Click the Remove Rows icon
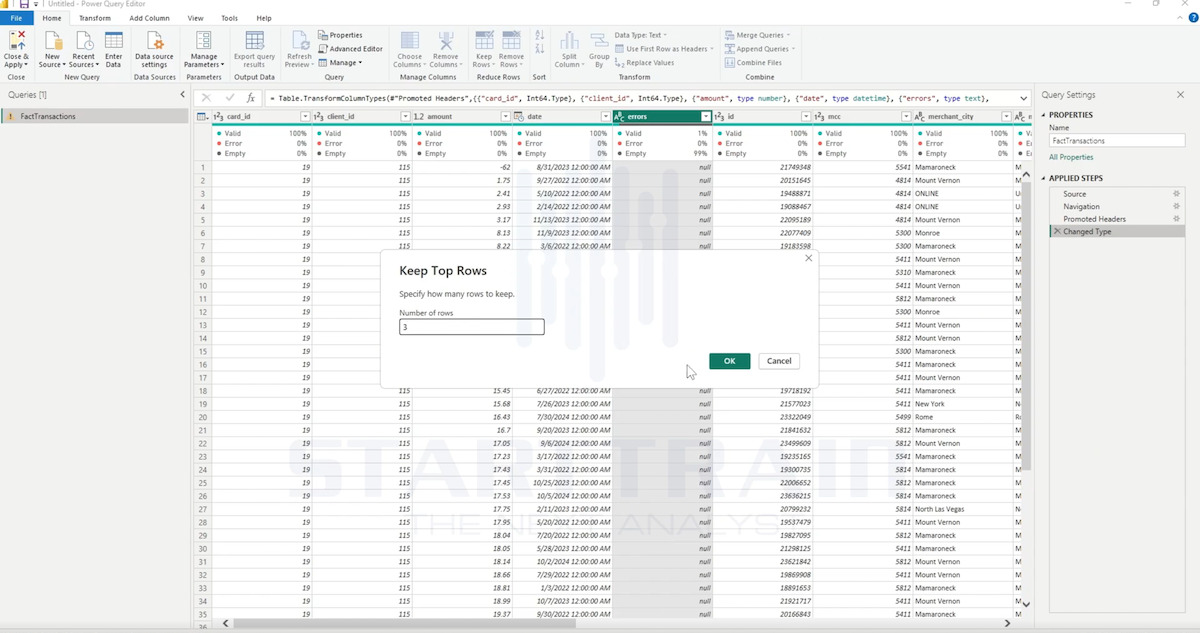The image size is (1200, 633). pyautogui.click(x=511, y=41)
